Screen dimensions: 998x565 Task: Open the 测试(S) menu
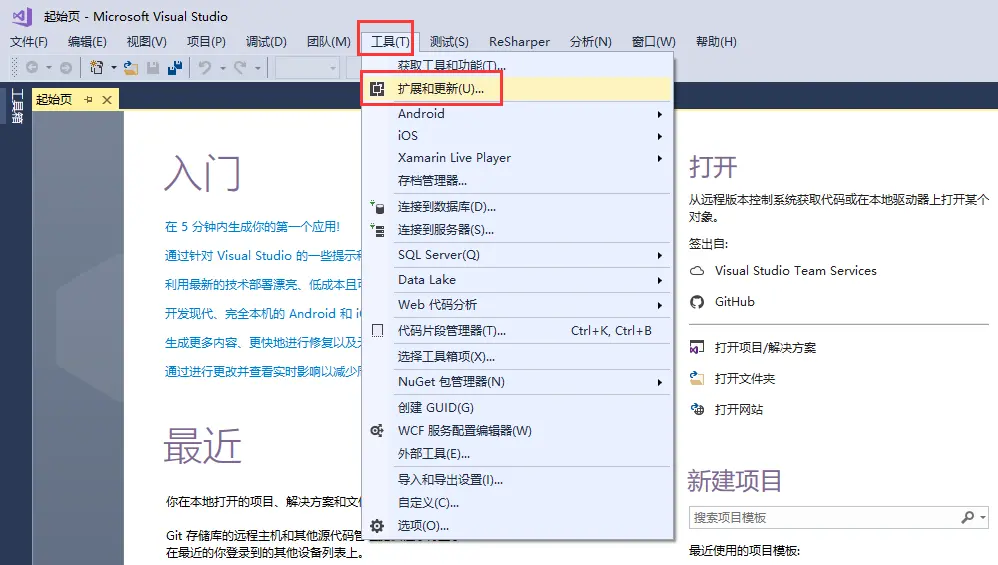point(449,42)
